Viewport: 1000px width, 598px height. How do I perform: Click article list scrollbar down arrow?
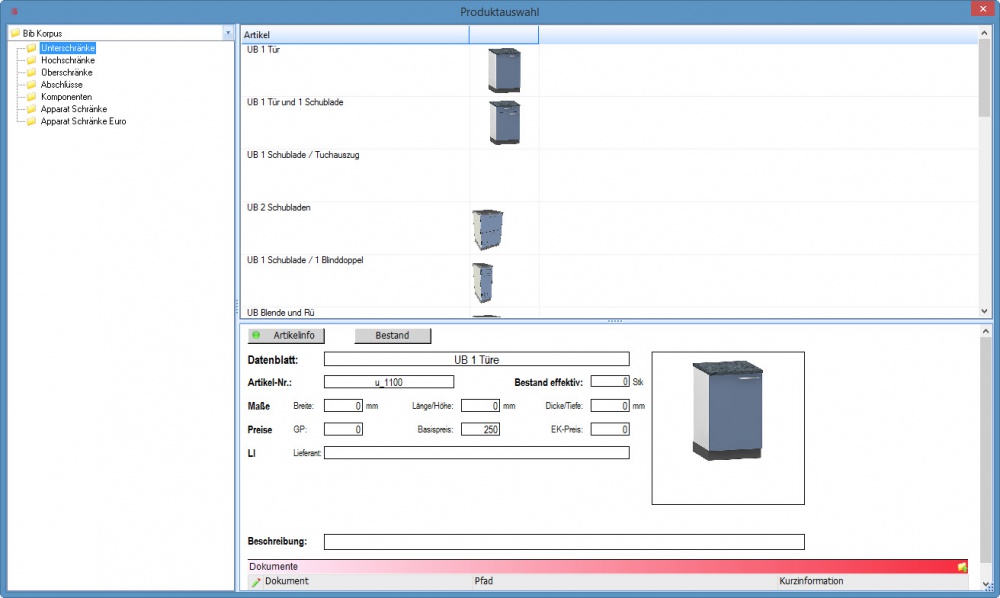[984, 311]
